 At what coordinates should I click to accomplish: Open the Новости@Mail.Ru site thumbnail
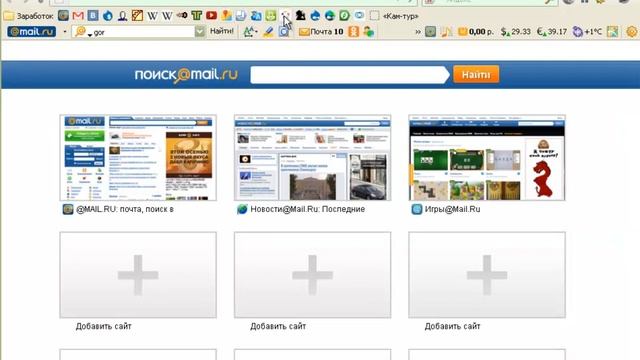(313, 158)
